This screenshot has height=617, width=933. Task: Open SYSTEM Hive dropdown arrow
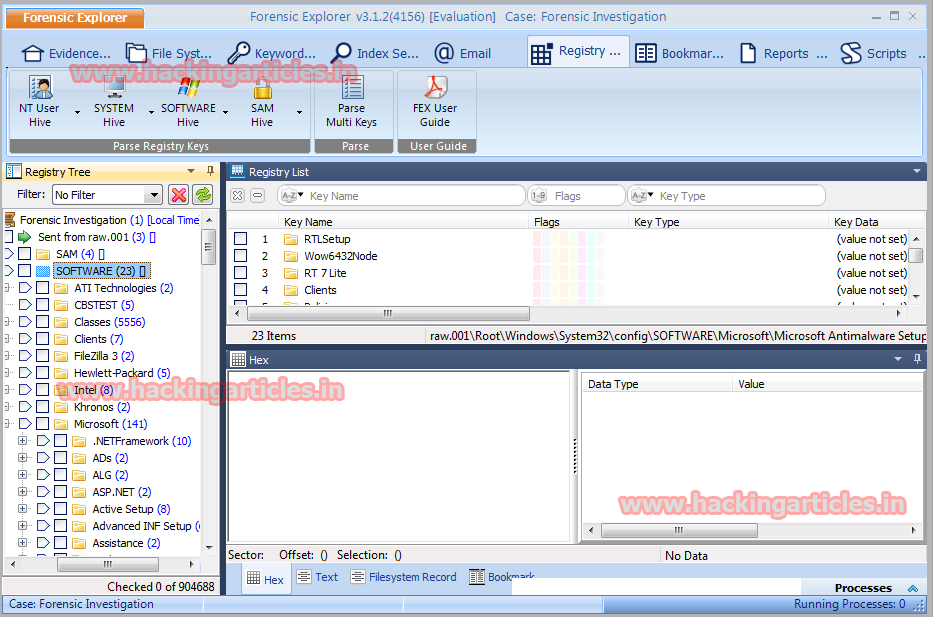coord(151,112)
